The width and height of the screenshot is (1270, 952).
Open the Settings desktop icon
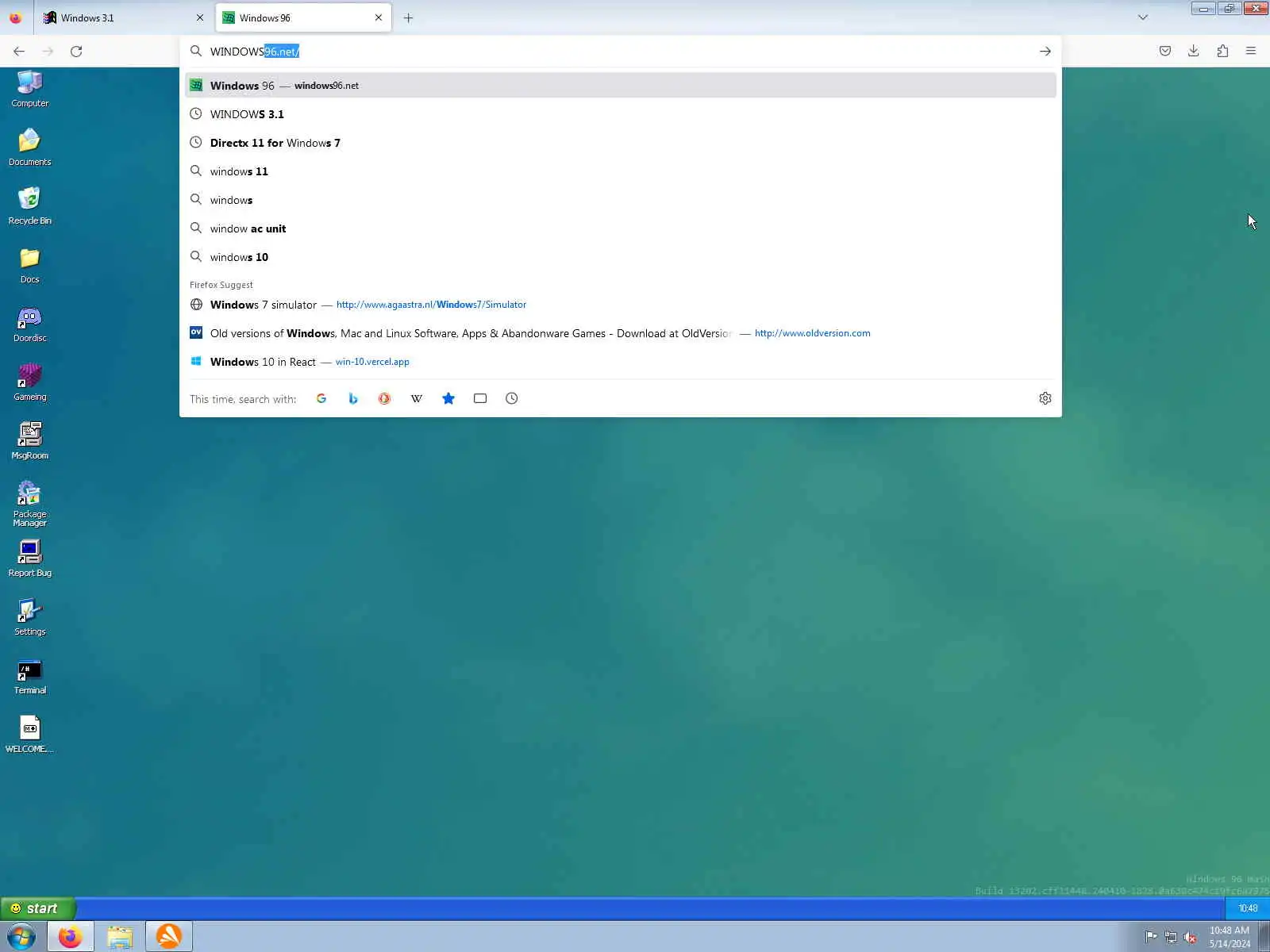29,616
